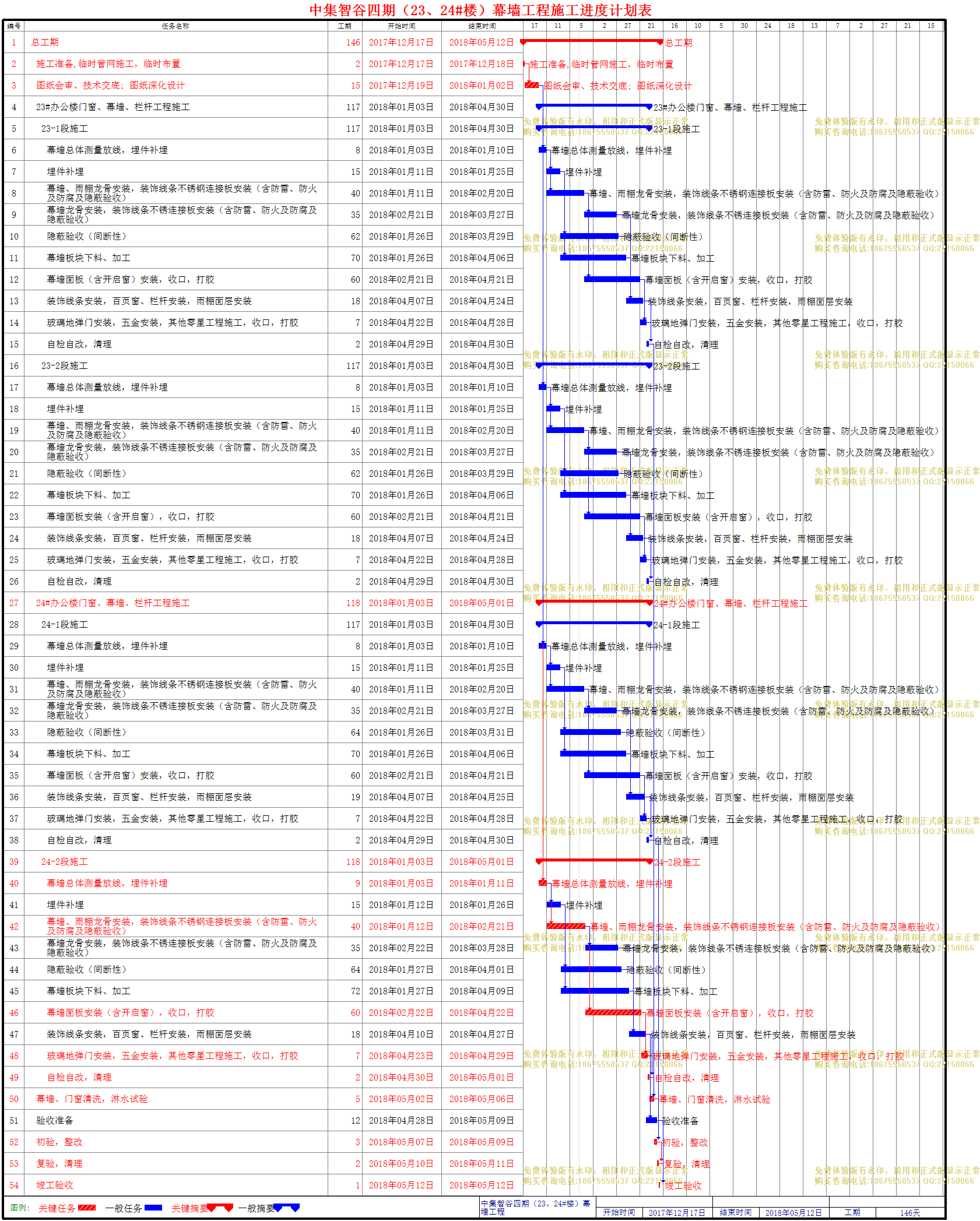The width and height of the screenshot is (980, 1221).
Task: Select row 27 task 24#办公楼门窗、幕墙、栏杆工程施工
Action: click(113, 603)
